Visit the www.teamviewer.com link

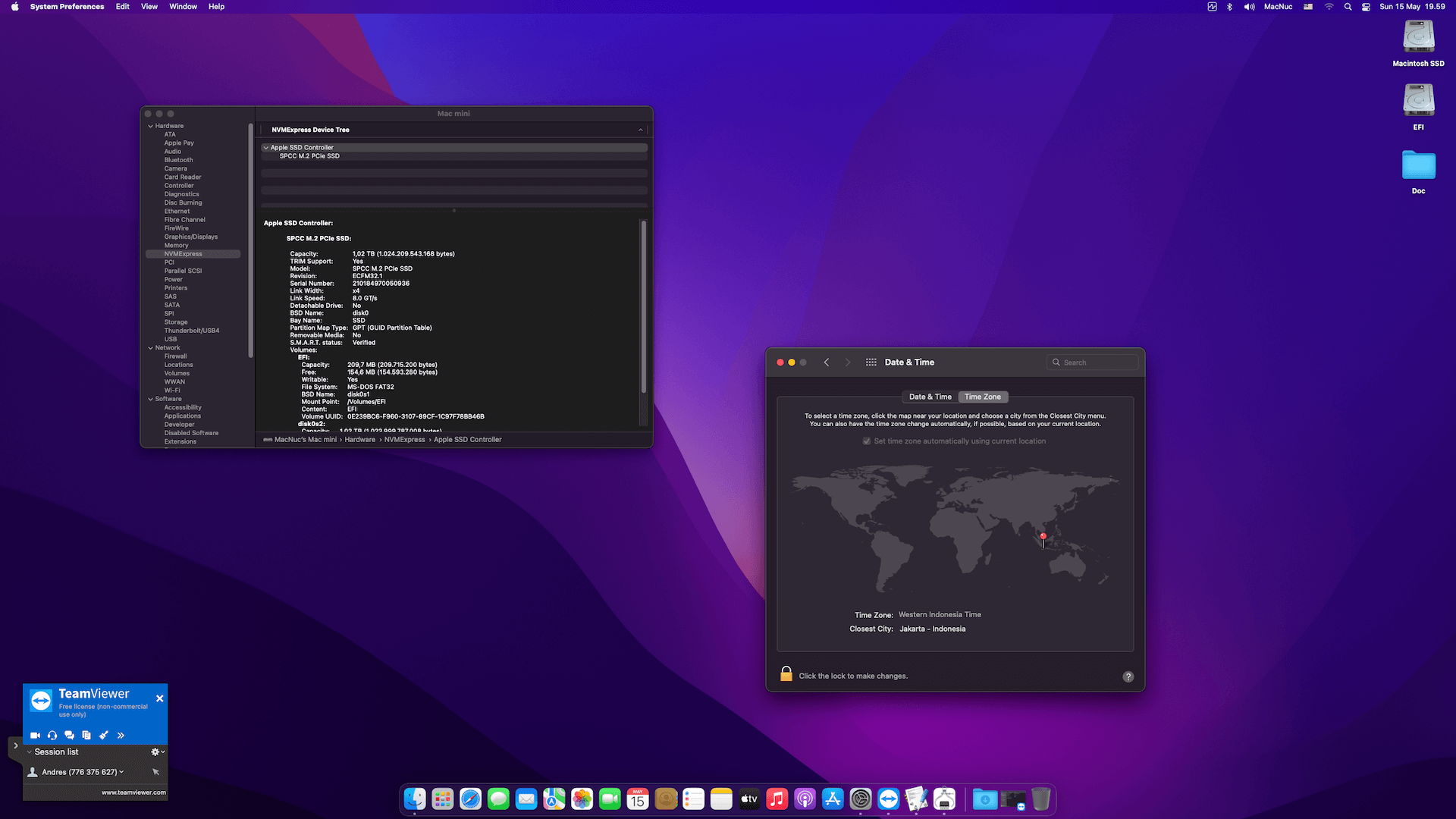coord(133,792)
